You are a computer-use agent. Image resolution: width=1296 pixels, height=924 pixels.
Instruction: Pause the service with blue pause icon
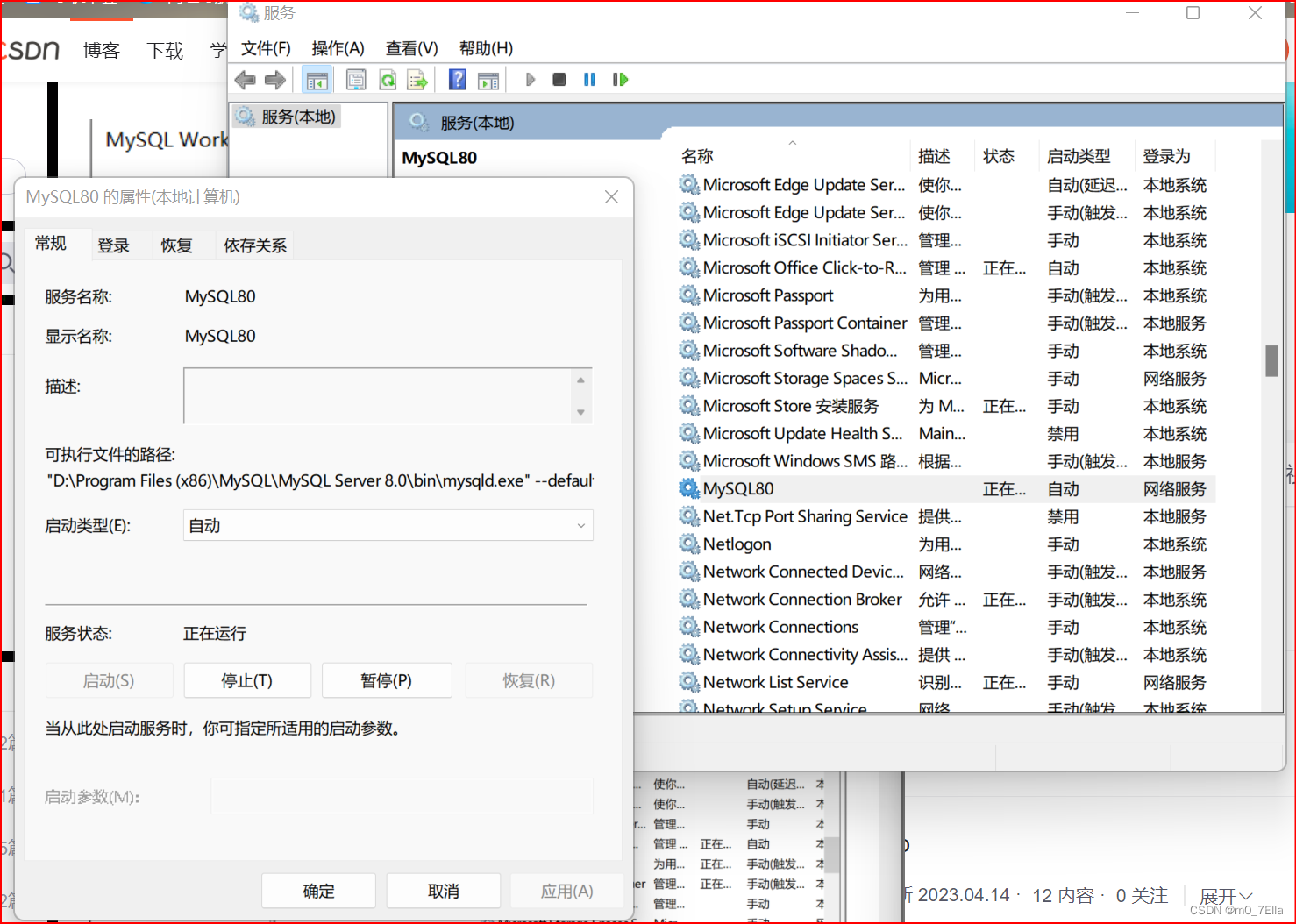coord(589,80)
